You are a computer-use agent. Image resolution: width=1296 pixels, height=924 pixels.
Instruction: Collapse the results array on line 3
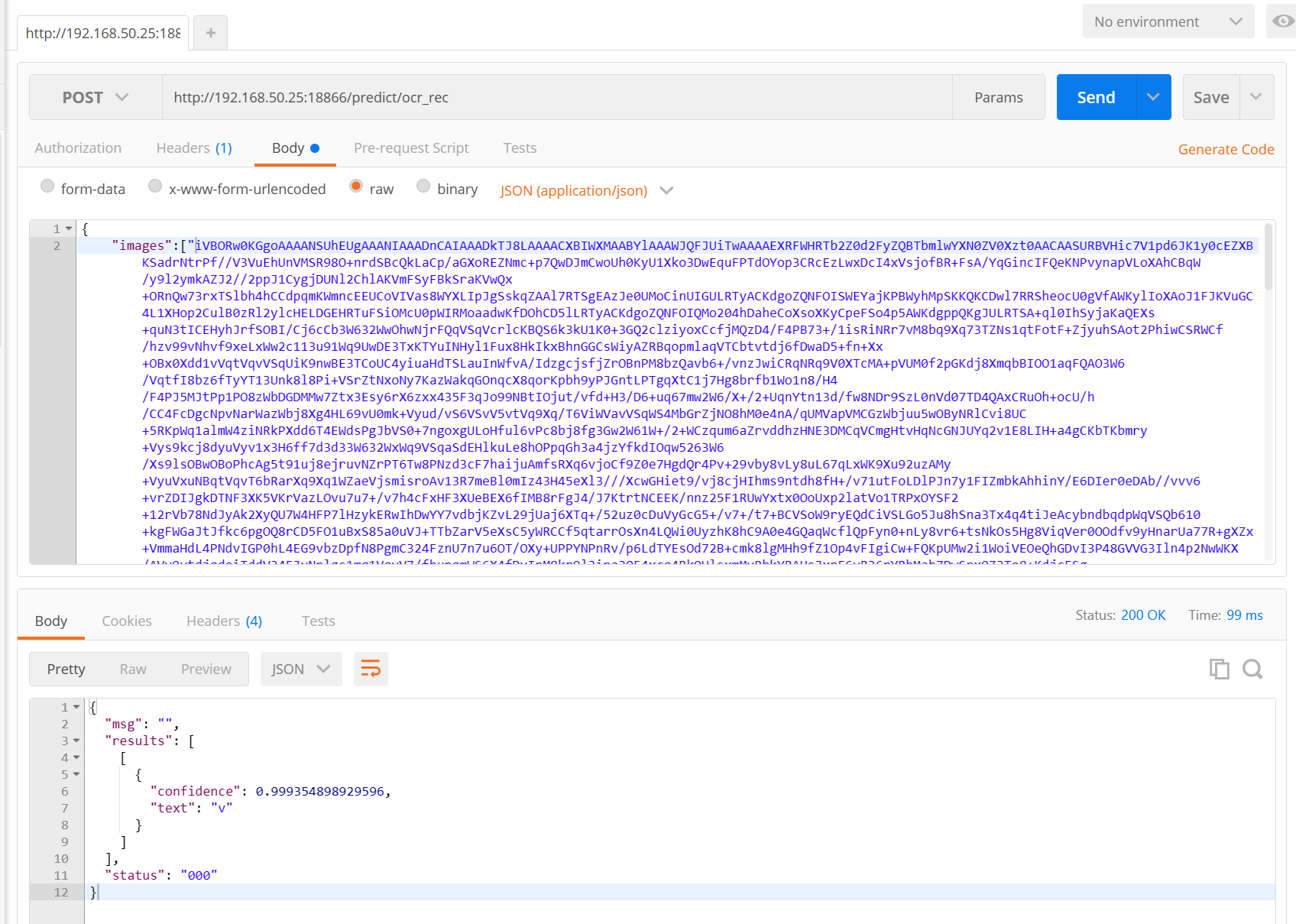76,741
